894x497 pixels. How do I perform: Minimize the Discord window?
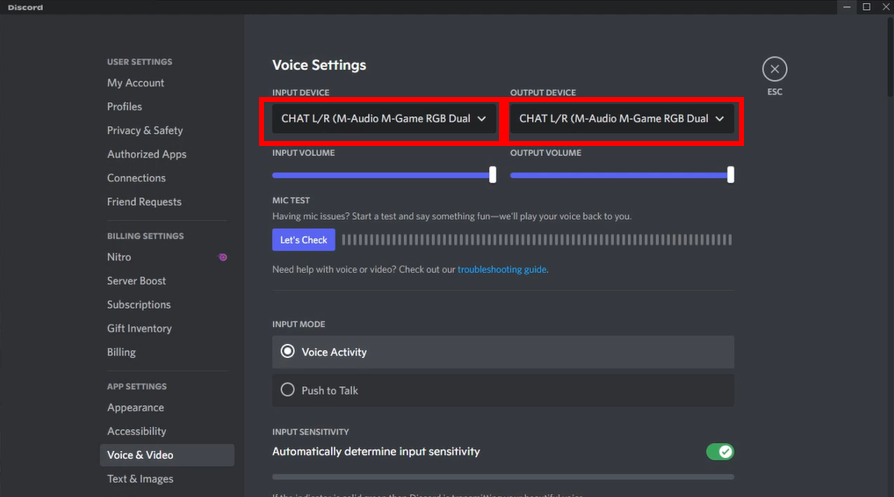pos(847,7)
